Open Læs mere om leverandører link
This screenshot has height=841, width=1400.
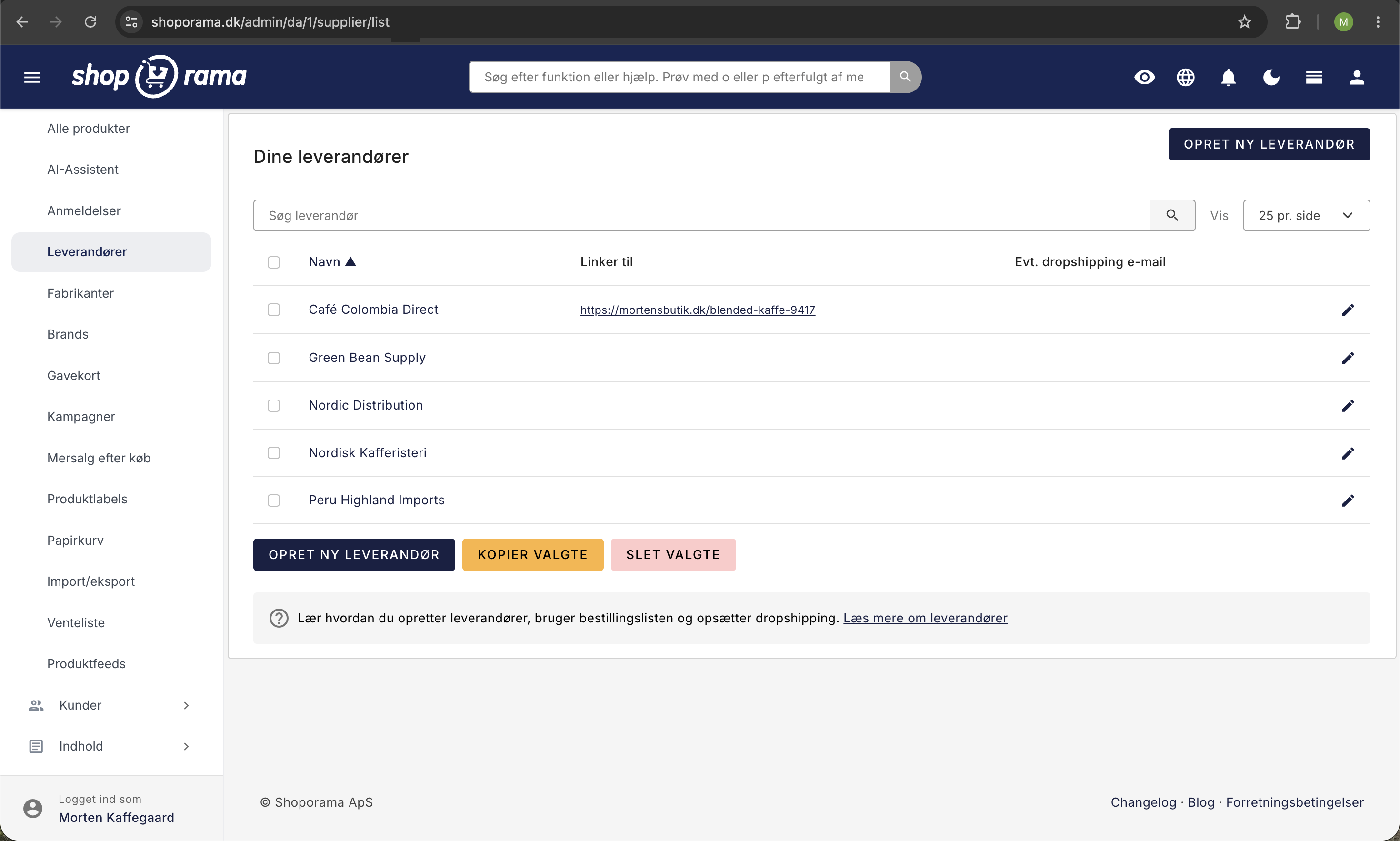point(925,618)
